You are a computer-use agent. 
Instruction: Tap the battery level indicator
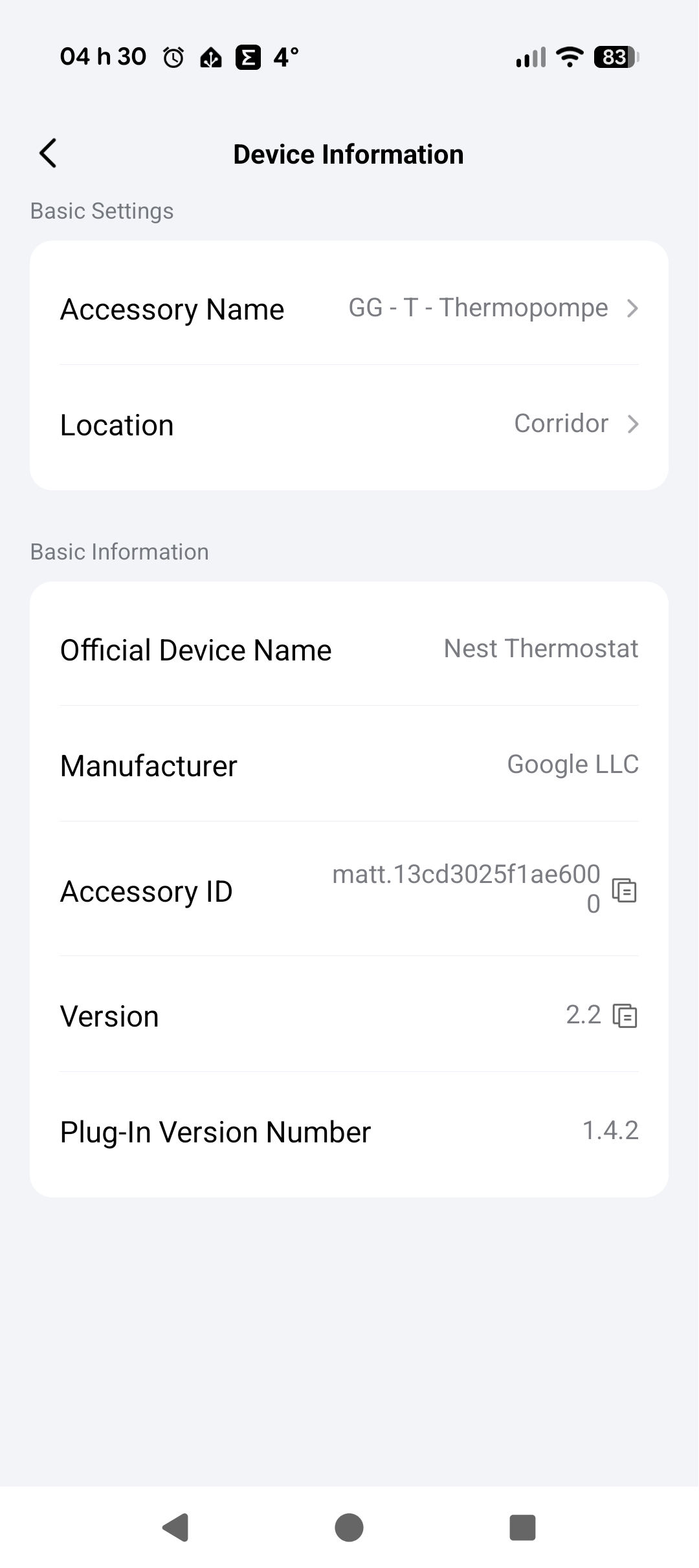[616, 58]
